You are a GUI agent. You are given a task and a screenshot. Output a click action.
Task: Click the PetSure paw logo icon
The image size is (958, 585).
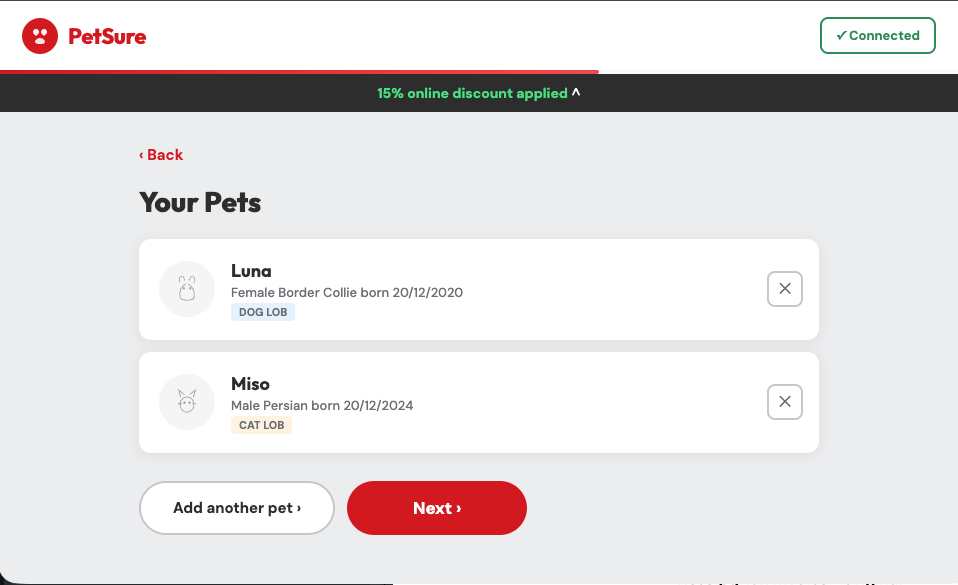pyautogui.click(x=40, y=36)
